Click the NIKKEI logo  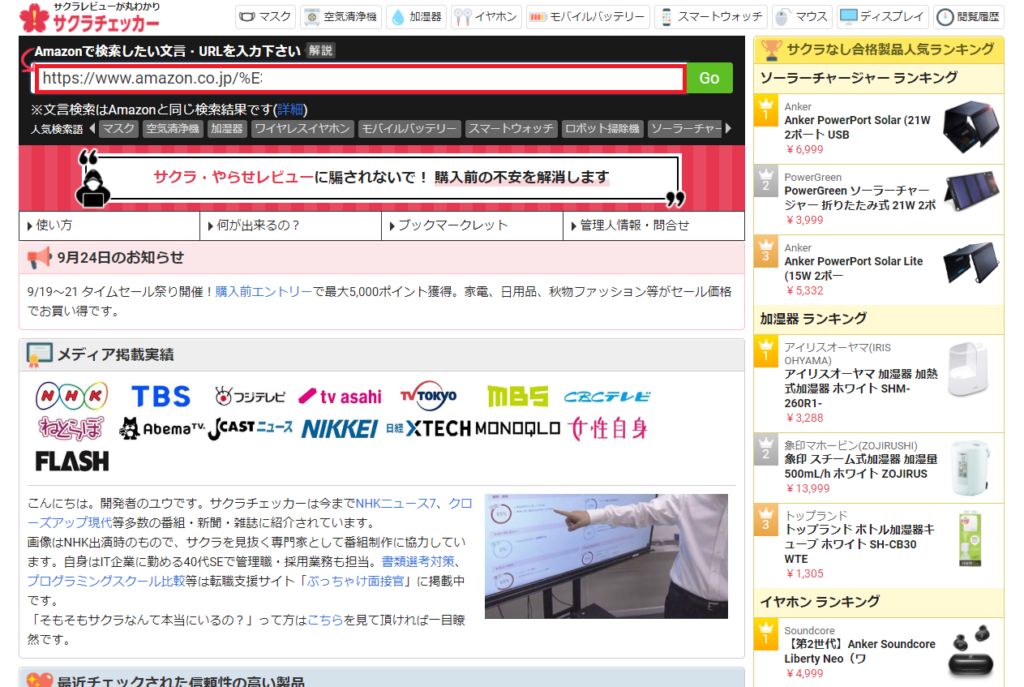point(340,429)
